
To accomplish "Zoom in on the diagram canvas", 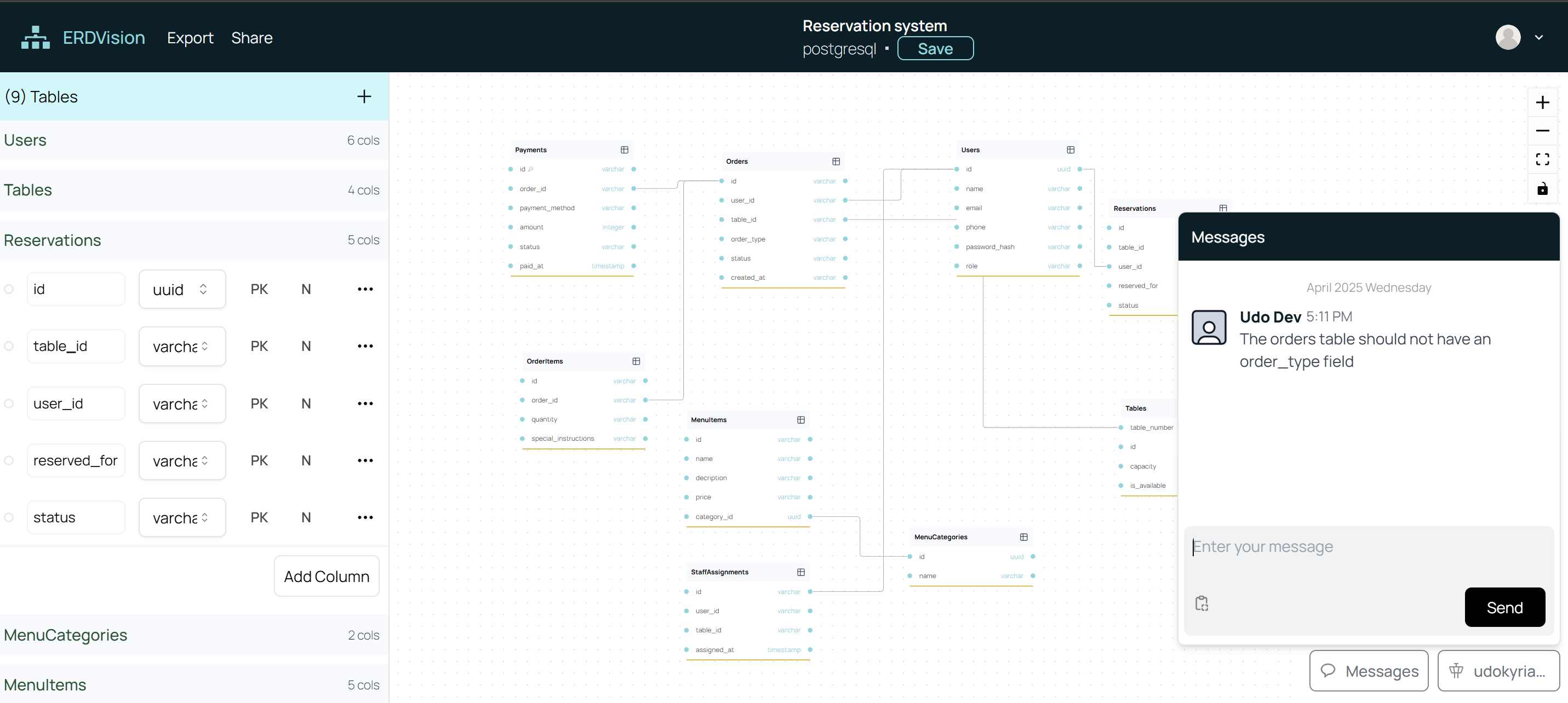I will click(1542, 102).
